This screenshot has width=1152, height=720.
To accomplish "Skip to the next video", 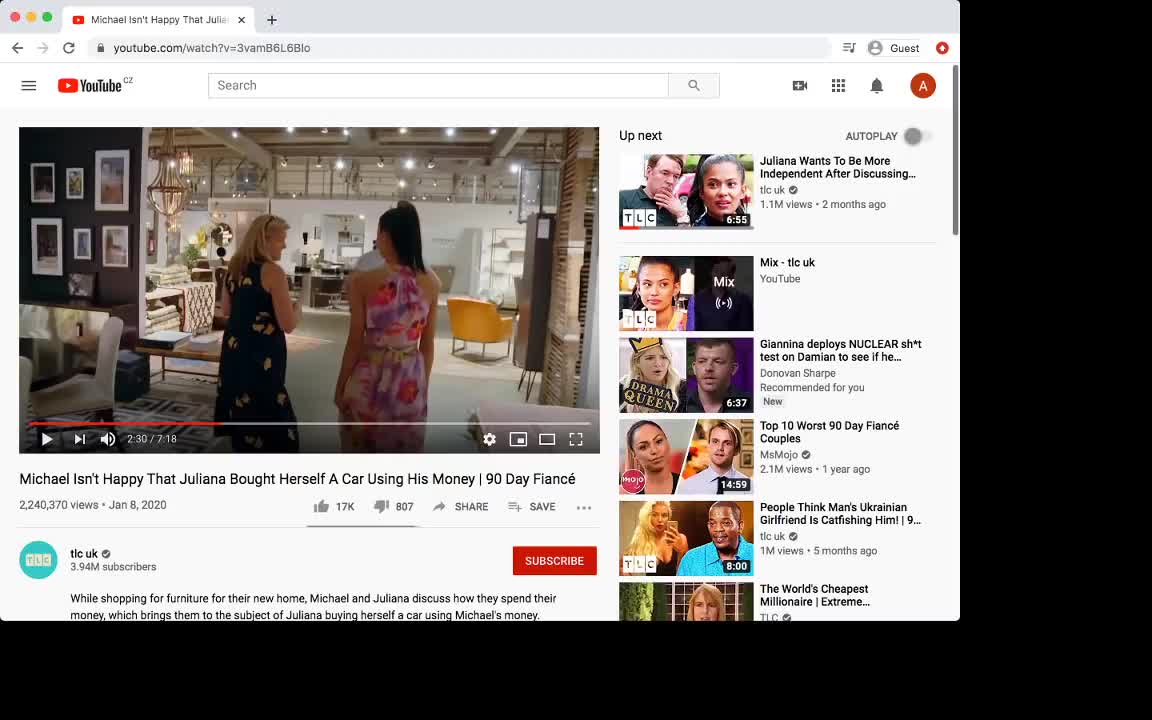I will tap(79, 439).
